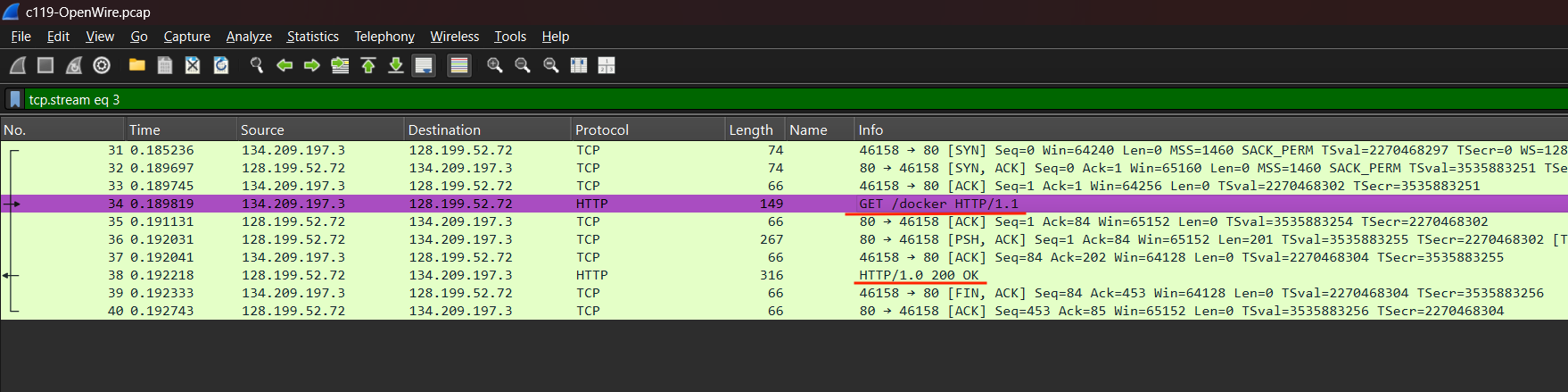Sort by the No. column header

[62, 129]
